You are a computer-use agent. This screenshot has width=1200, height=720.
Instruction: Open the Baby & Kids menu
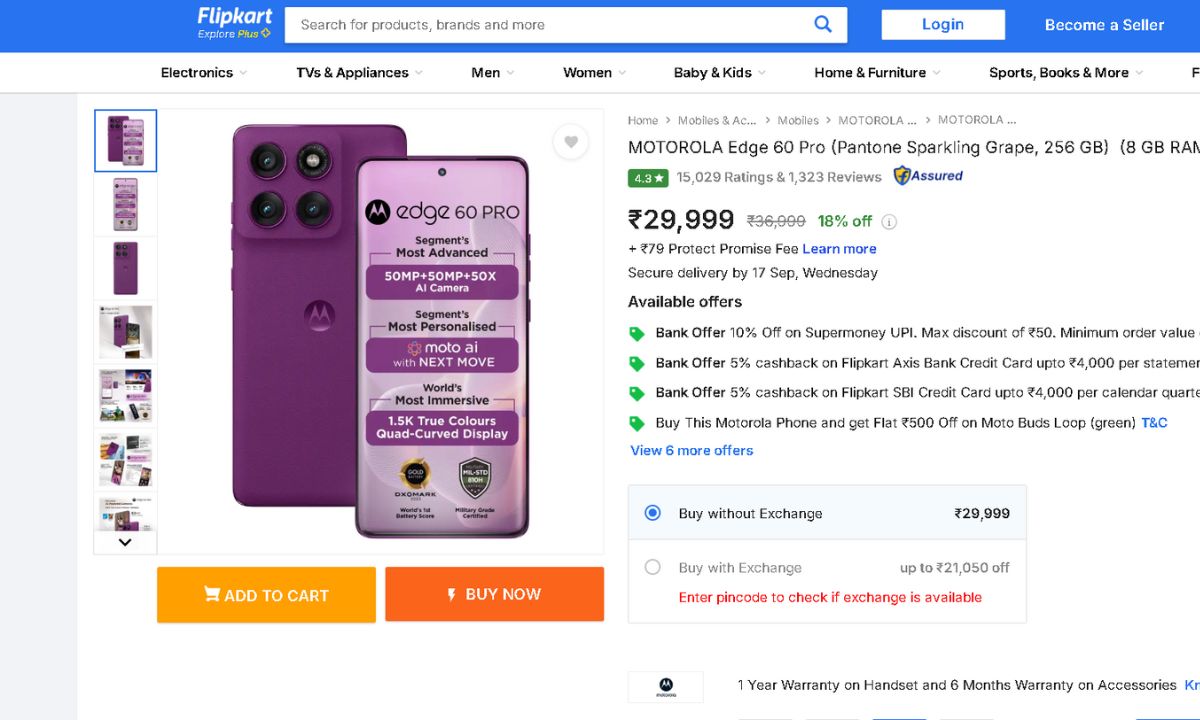point(719,73)
